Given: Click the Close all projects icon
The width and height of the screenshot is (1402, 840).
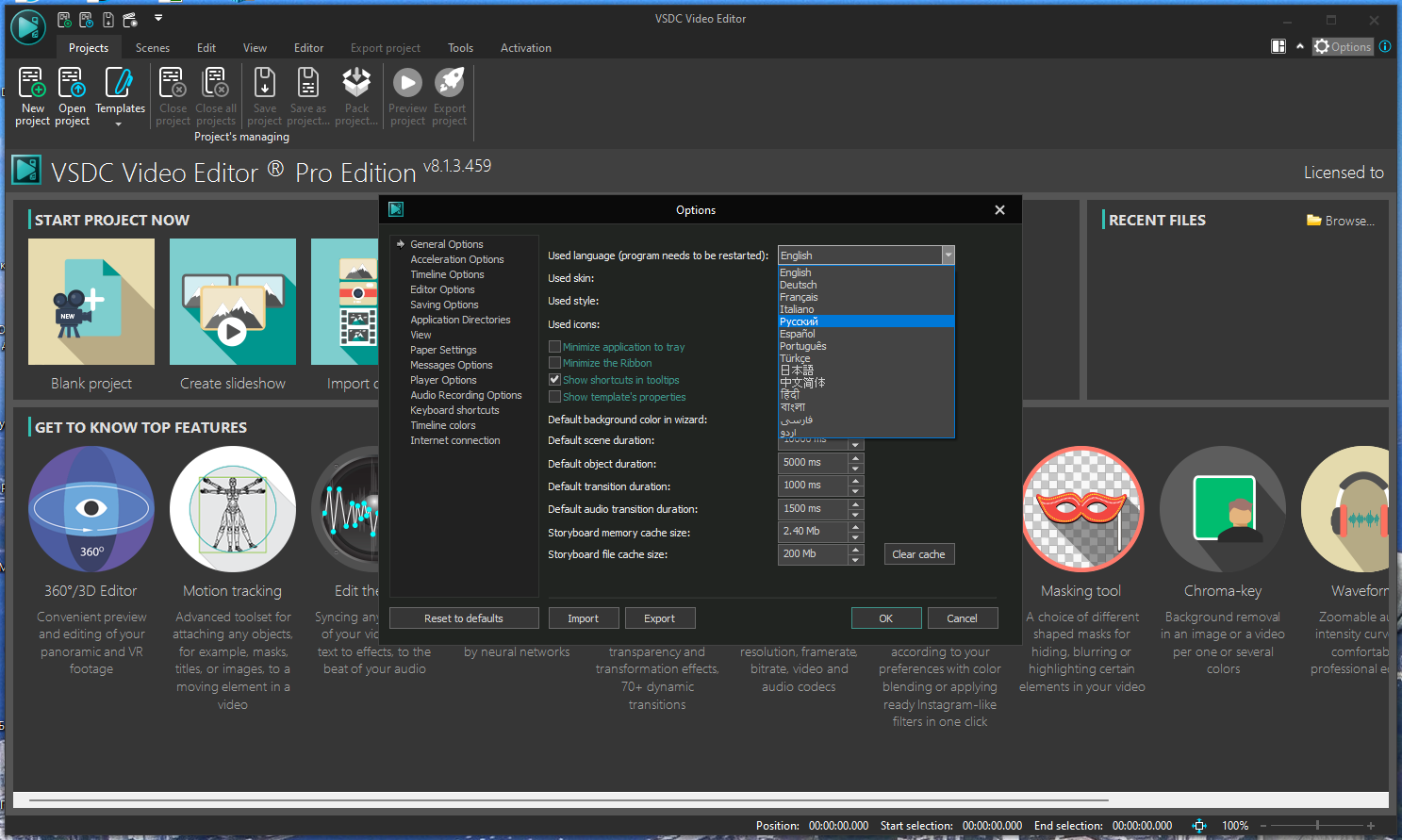Looking at the screenshot, I should tap(216, 83).
